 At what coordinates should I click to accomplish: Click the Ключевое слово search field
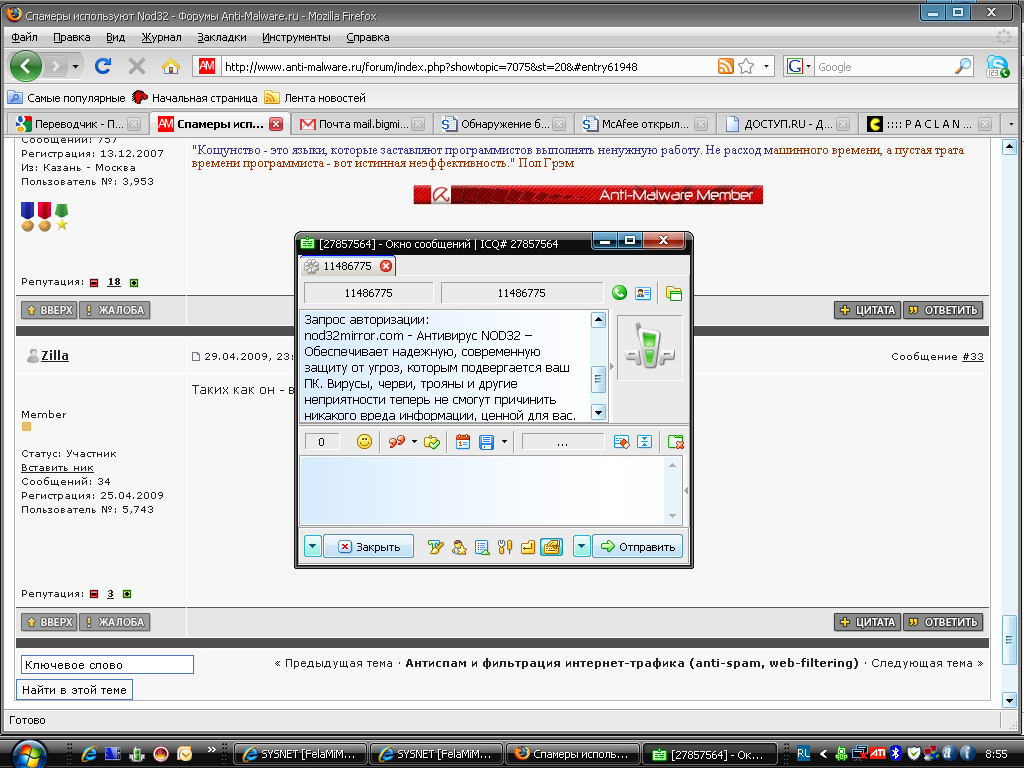coord(107,664)
